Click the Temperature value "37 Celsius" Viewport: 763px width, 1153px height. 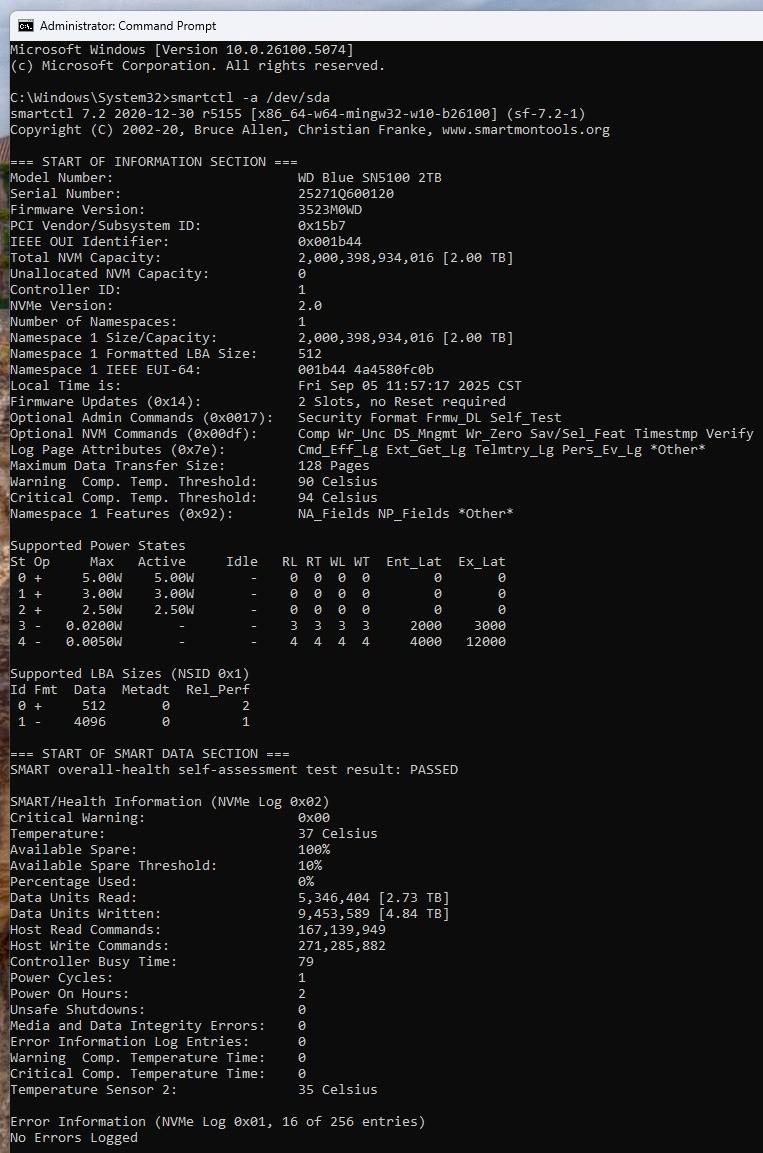pyautogui.click(x=338, y=833)
